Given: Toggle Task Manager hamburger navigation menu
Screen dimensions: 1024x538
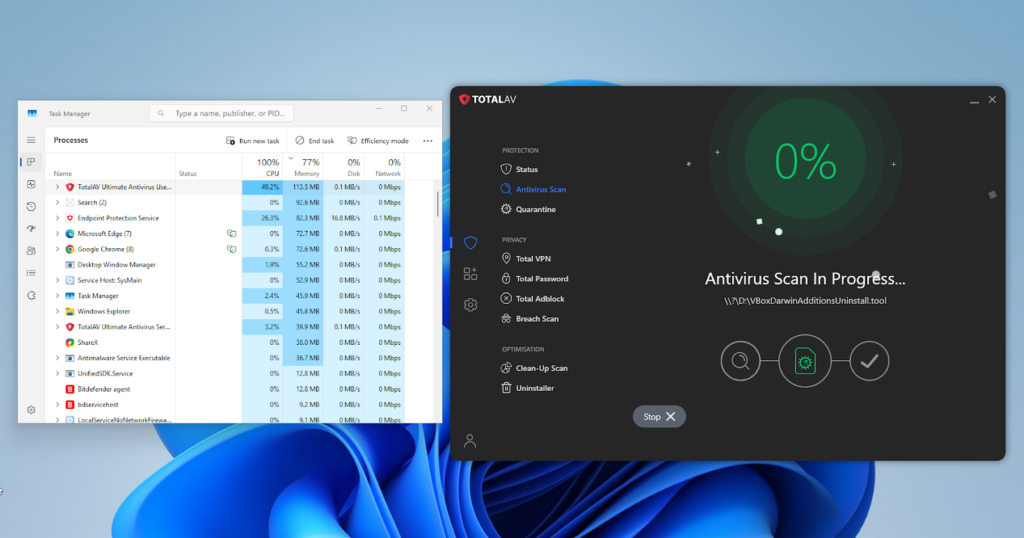Looking at the screenshot, I should (31, 140).
